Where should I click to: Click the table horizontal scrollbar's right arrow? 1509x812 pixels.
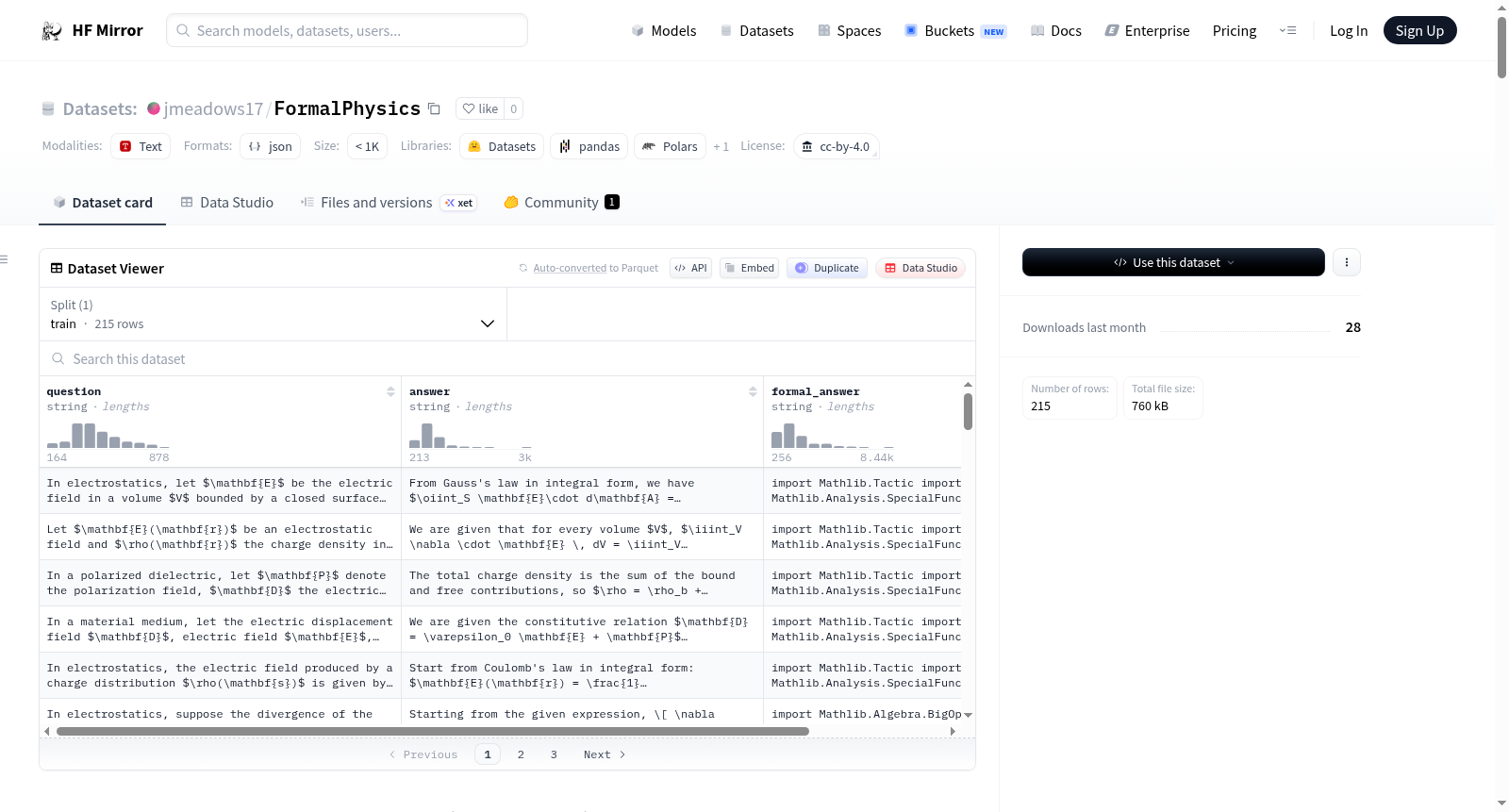(953, 731)
